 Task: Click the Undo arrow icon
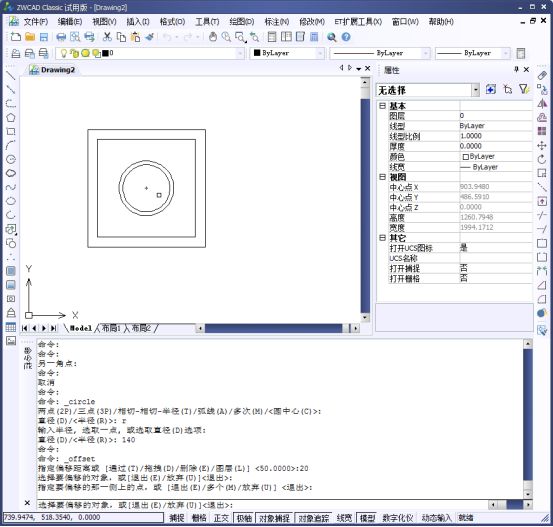click(x=167, y=37)
